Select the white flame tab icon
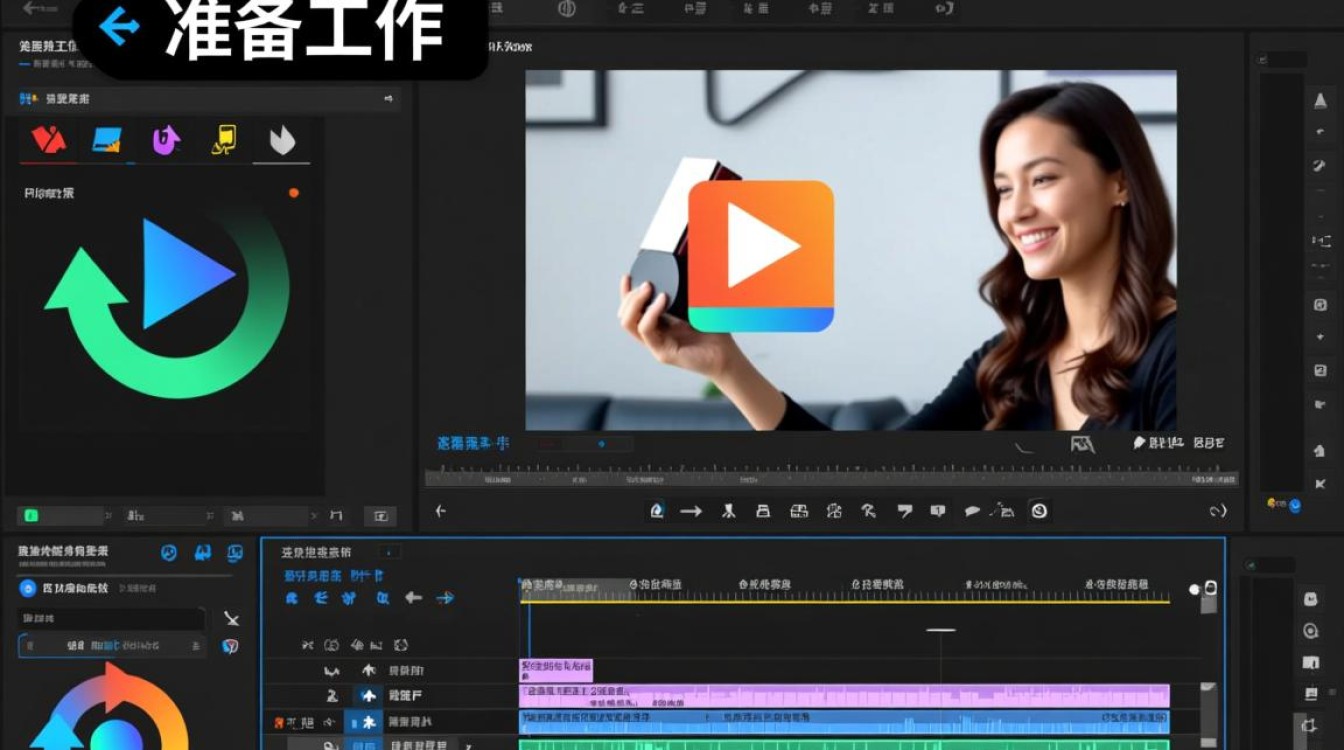The height and width of the screenshot is (750, 1344). tap(282, 141)
